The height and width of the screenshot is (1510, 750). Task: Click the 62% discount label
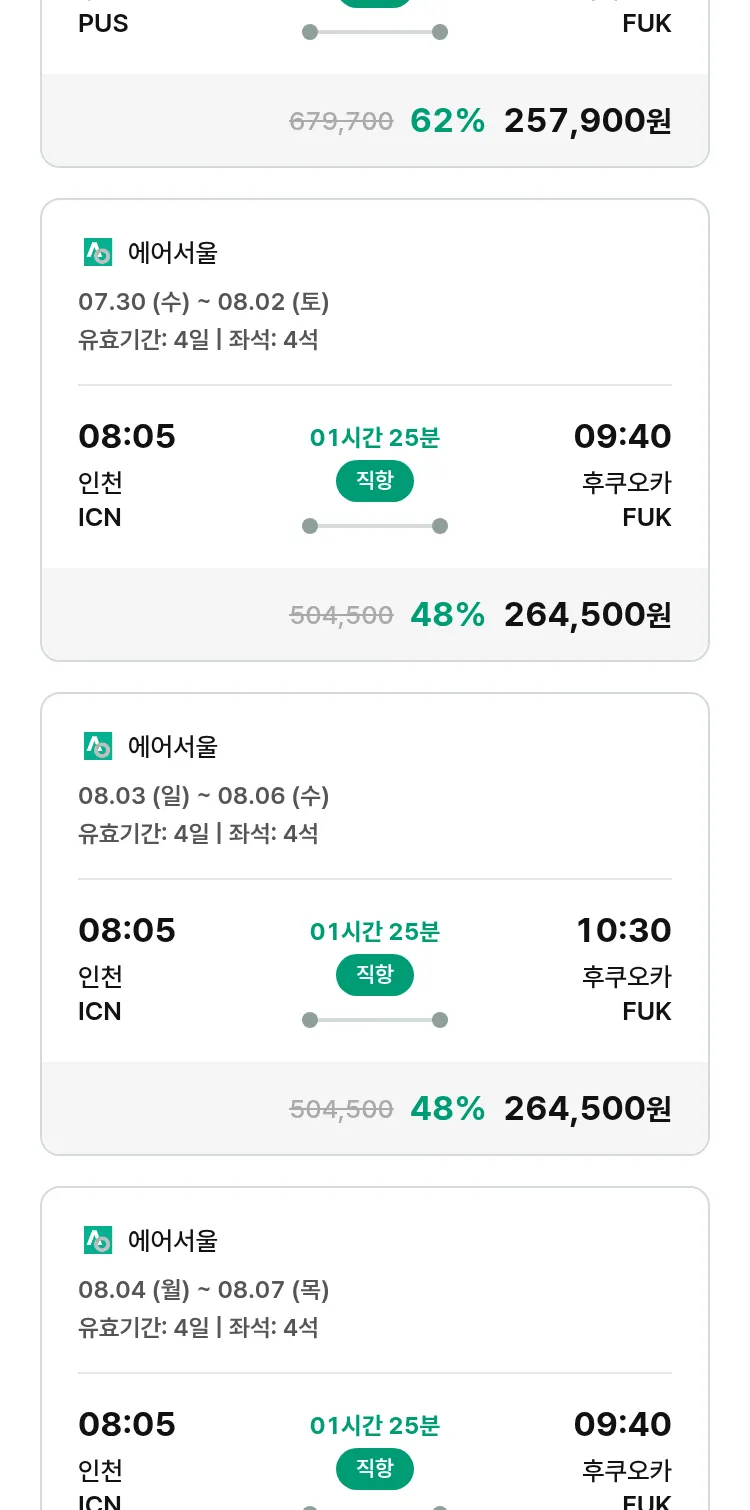click(447, 121)
